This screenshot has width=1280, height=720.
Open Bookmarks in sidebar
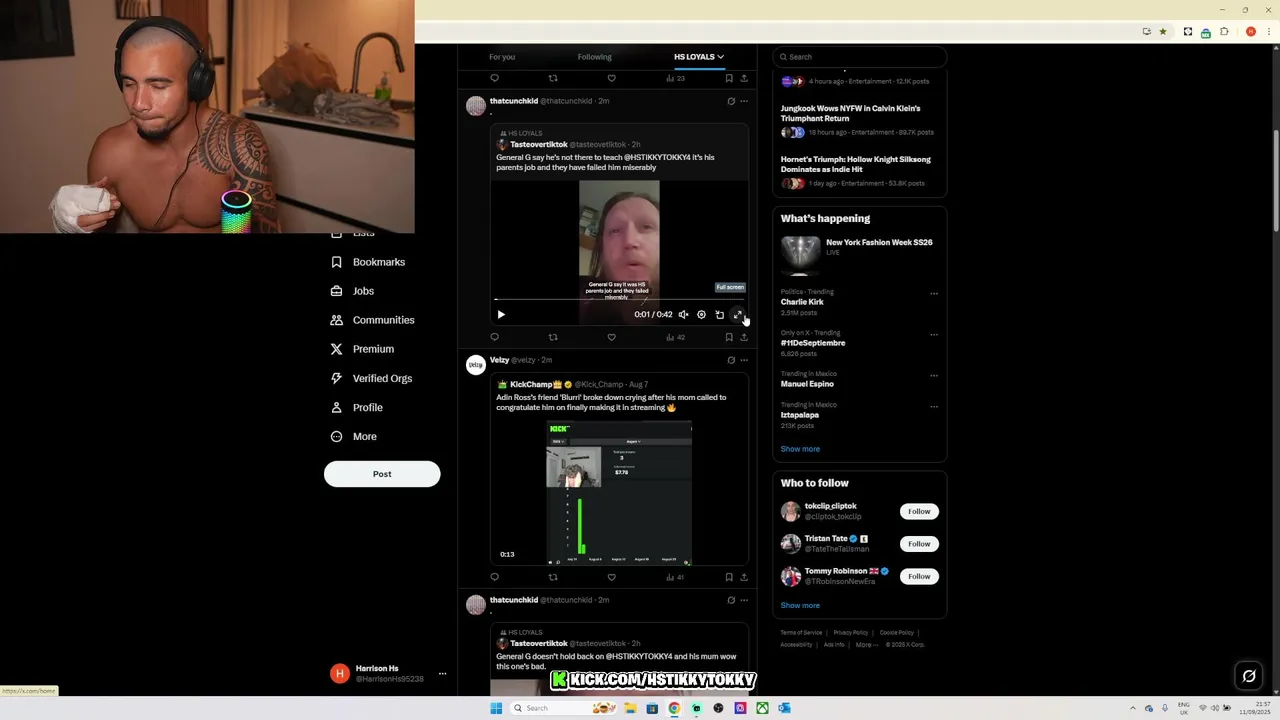(x=368, y=262)
